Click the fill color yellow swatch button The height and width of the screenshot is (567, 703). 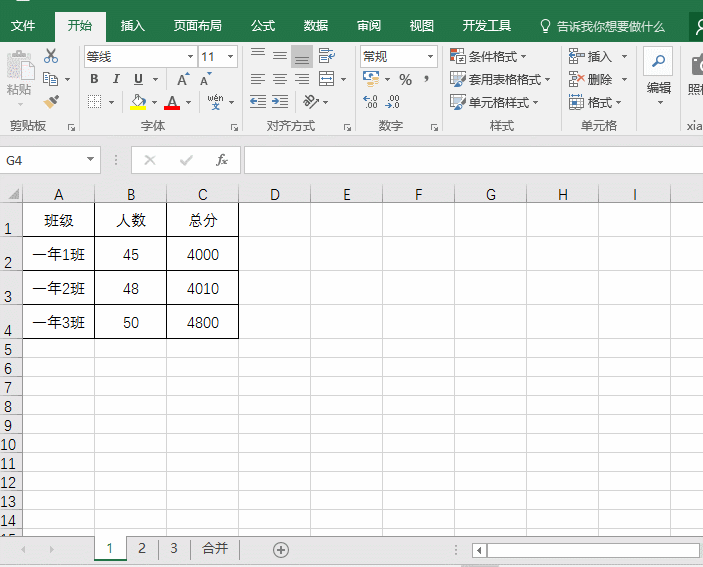coord(138,102)
